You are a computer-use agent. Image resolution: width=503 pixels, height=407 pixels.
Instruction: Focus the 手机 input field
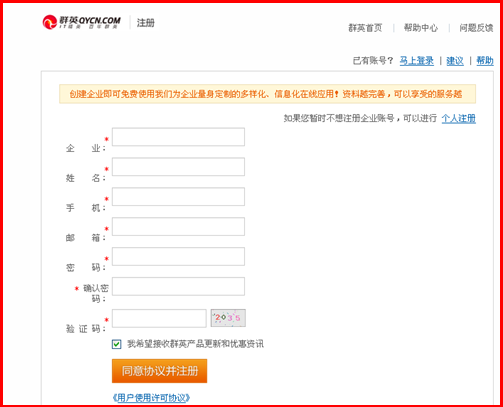point(178,197)
